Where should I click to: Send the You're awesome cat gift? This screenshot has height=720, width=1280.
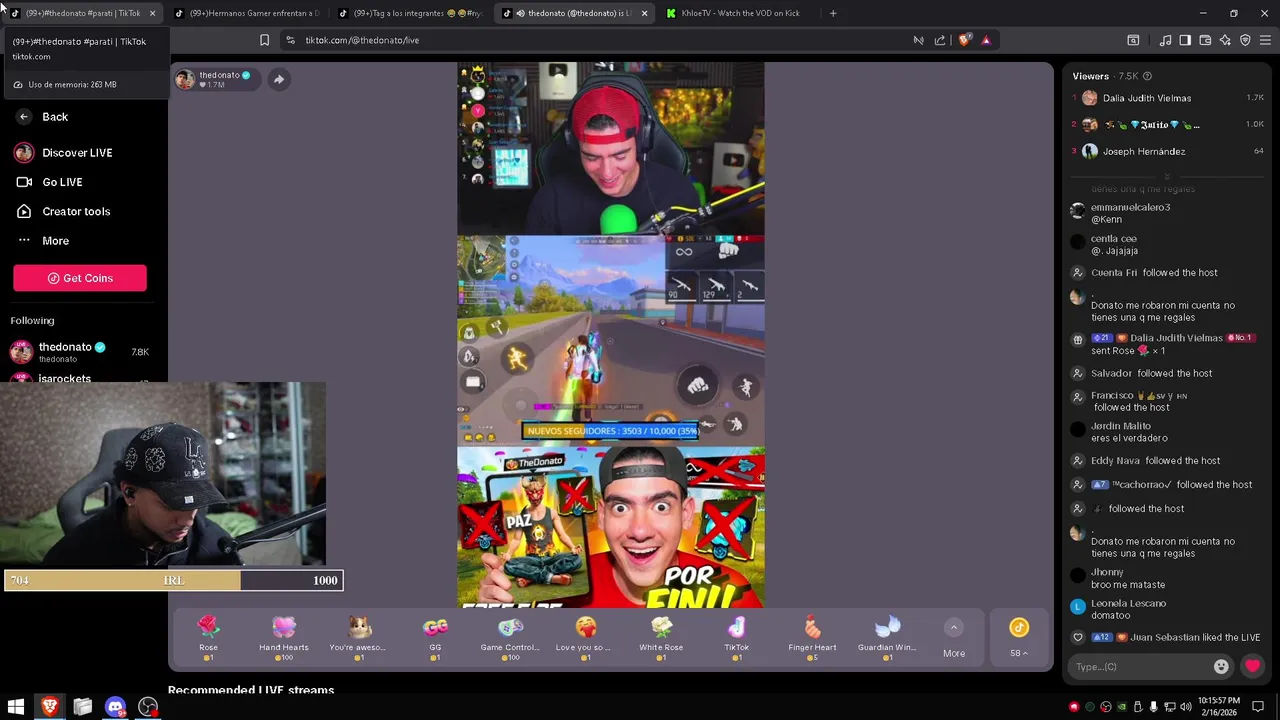pyautogui.click(x=359, y=636)
